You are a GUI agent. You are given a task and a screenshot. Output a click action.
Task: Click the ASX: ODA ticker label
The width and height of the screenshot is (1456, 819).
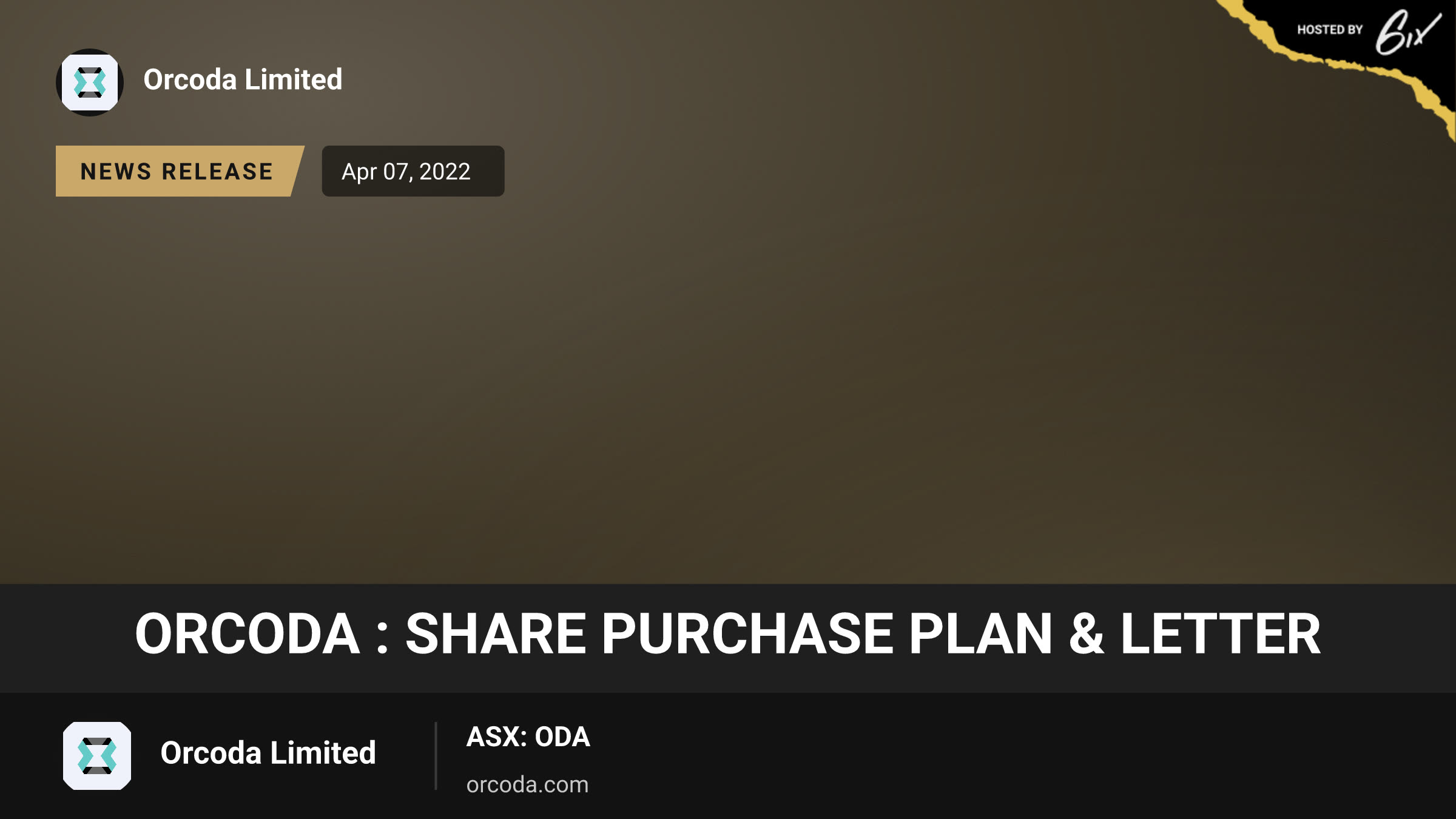528,736
